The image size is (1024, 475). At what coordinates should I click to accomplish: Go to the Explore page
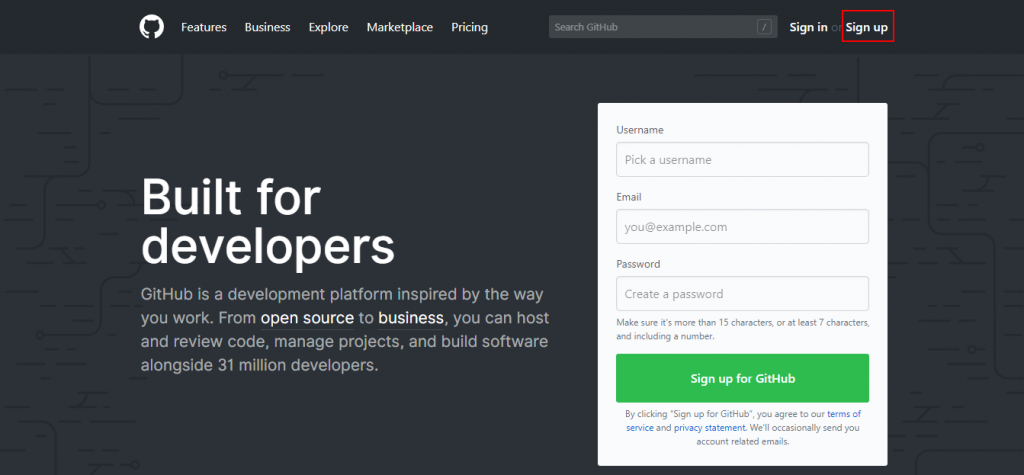click(x=328, y=27)
